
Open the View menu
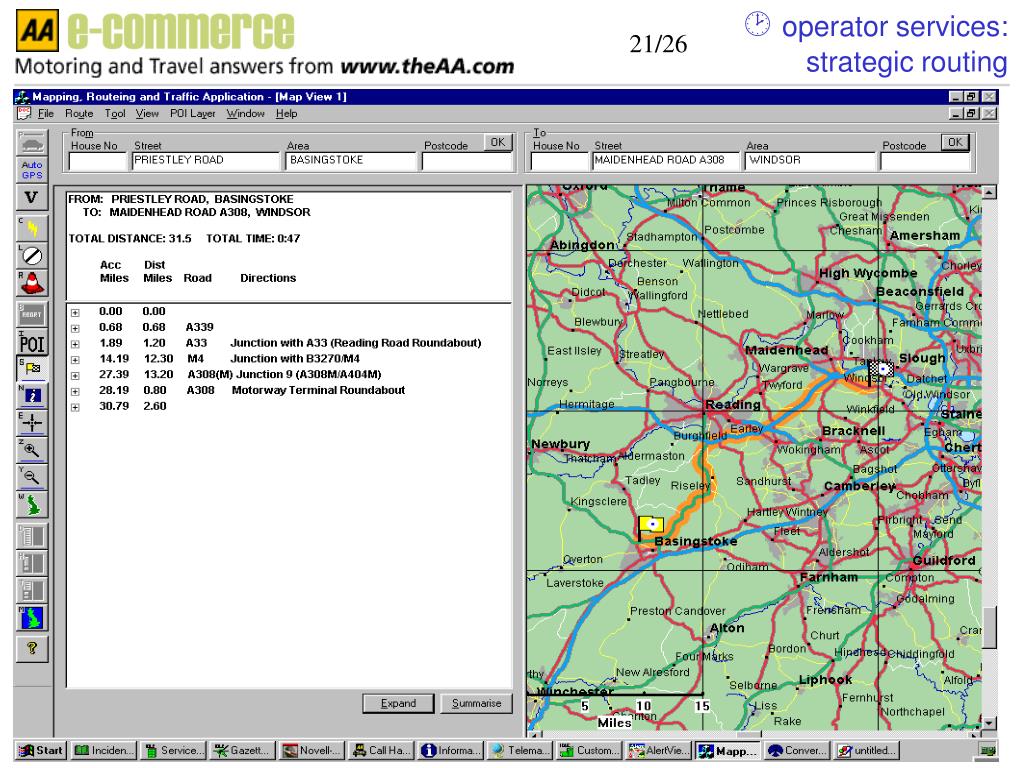click(147, 114)
